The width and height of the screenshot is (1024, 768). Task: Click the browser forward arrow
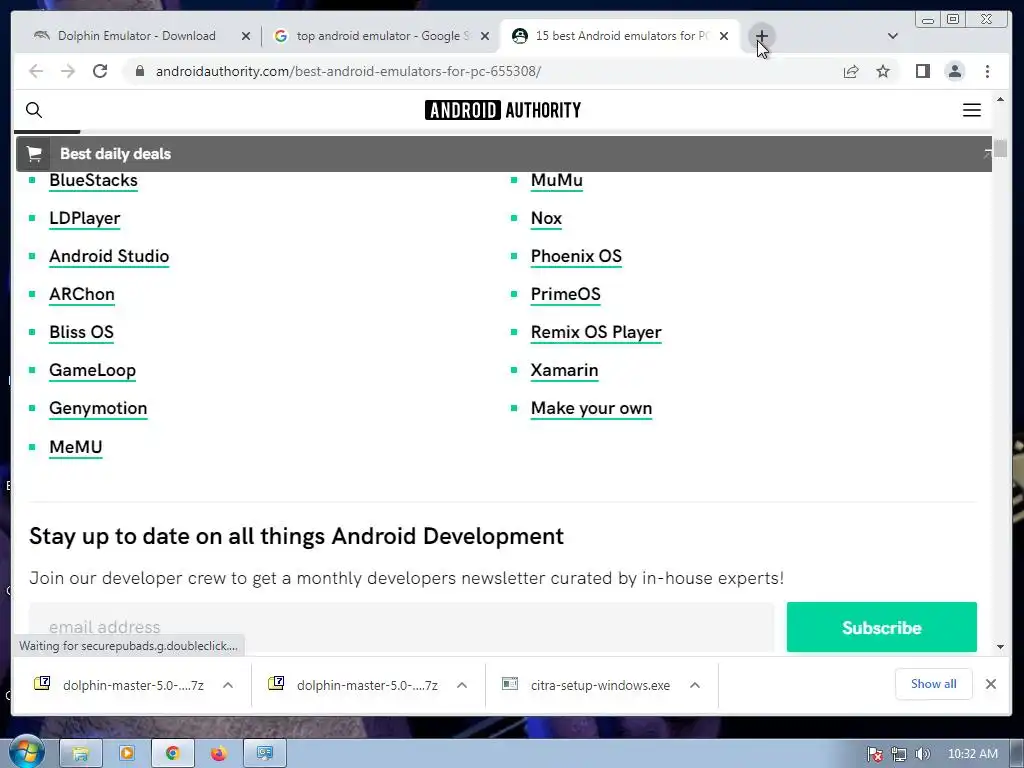click(x=68, y=71)
